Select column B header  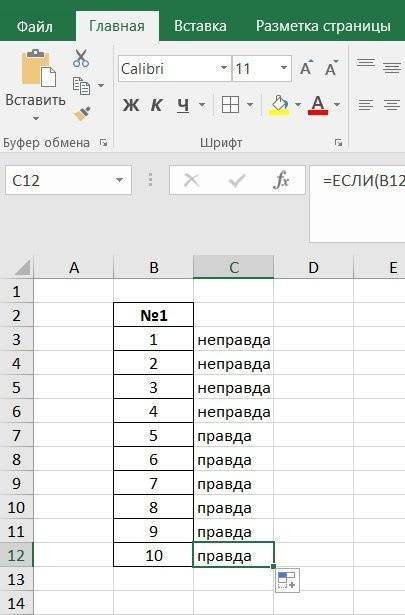(154, 267)
